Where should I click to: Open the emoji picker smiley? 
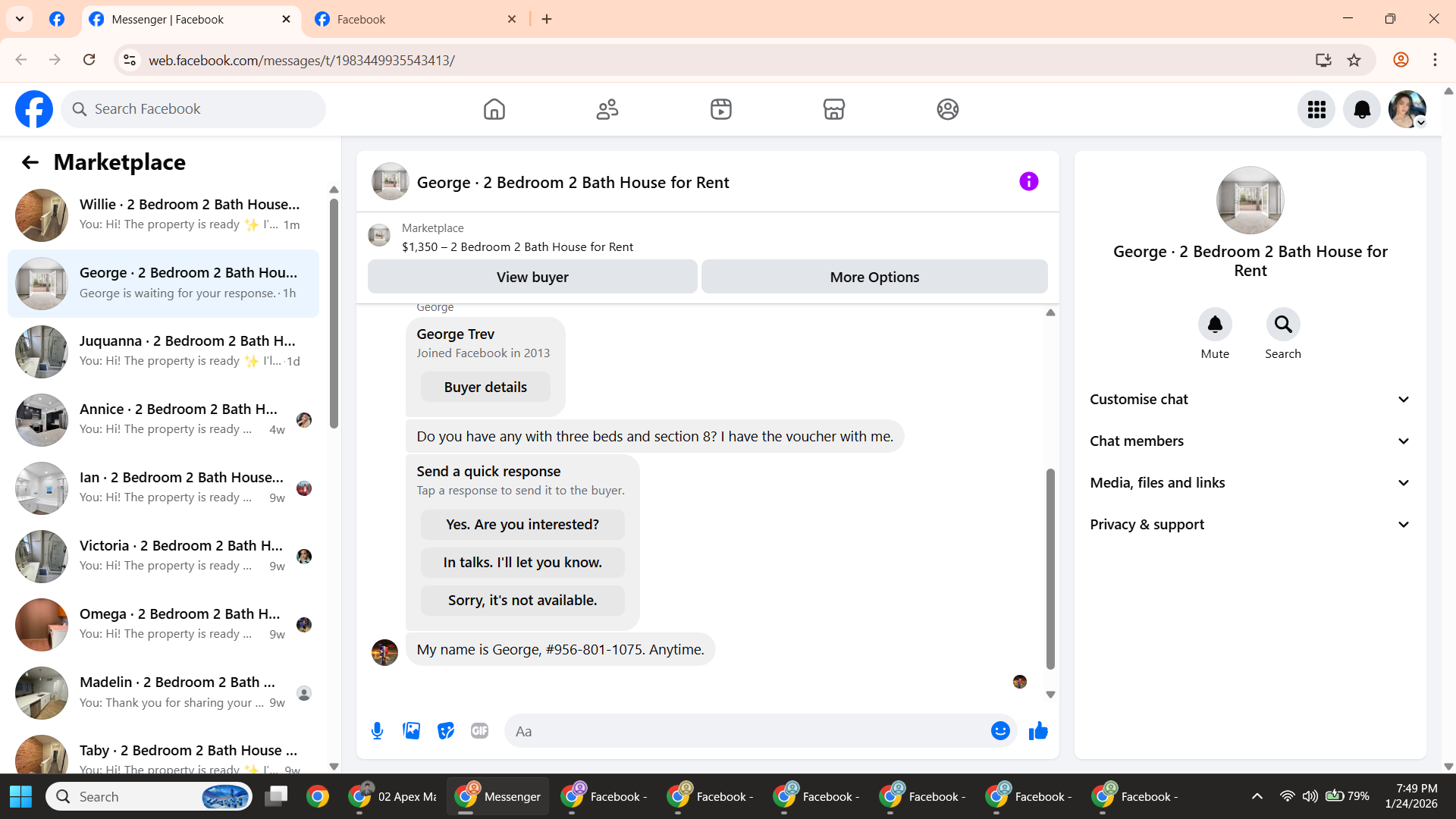point(1000,731)
